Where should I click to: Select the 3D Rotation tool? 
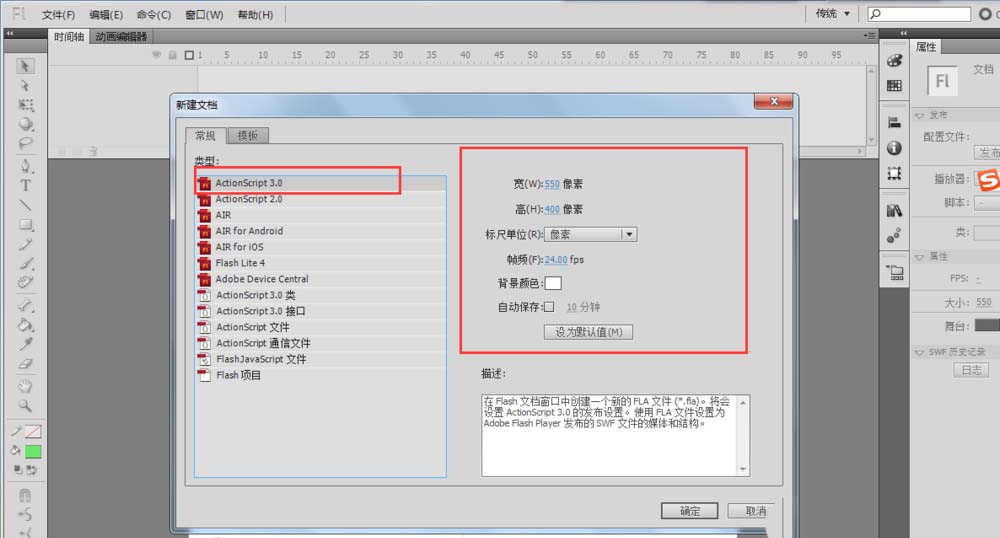point(26,124)
